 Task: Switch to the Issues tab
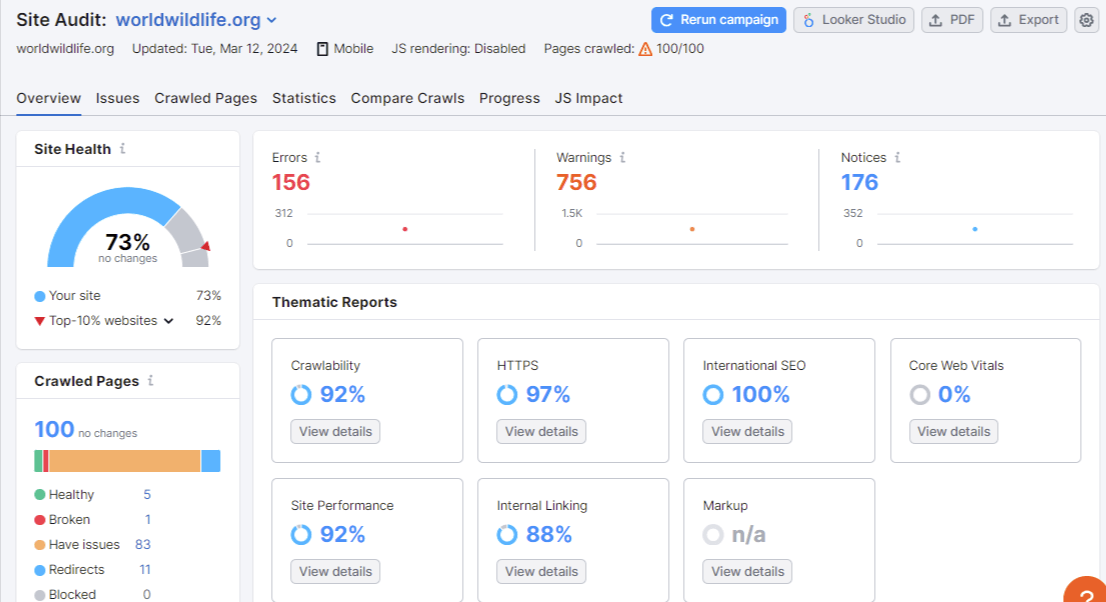[x=117, y=98]
